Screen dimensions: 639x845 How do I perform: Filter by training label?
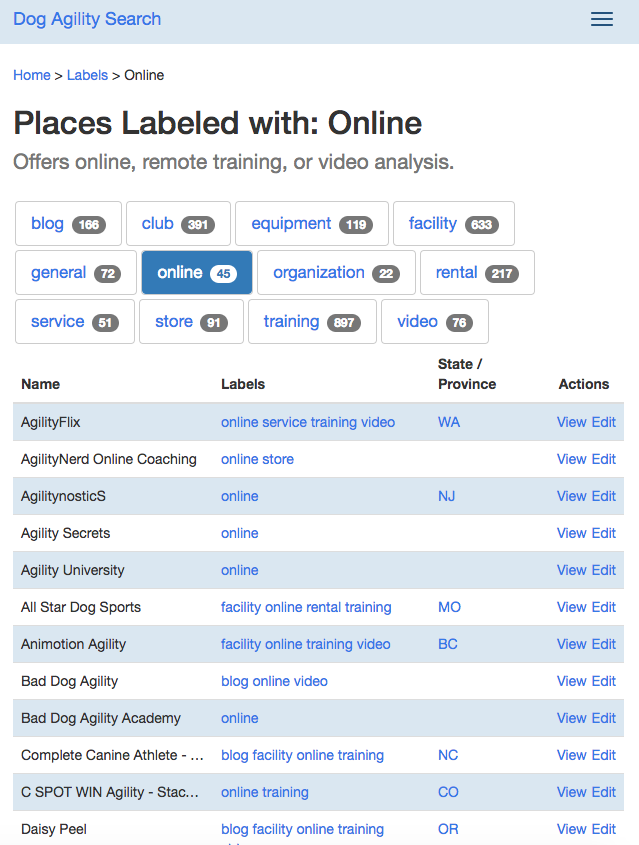click(x=312, y=322)
